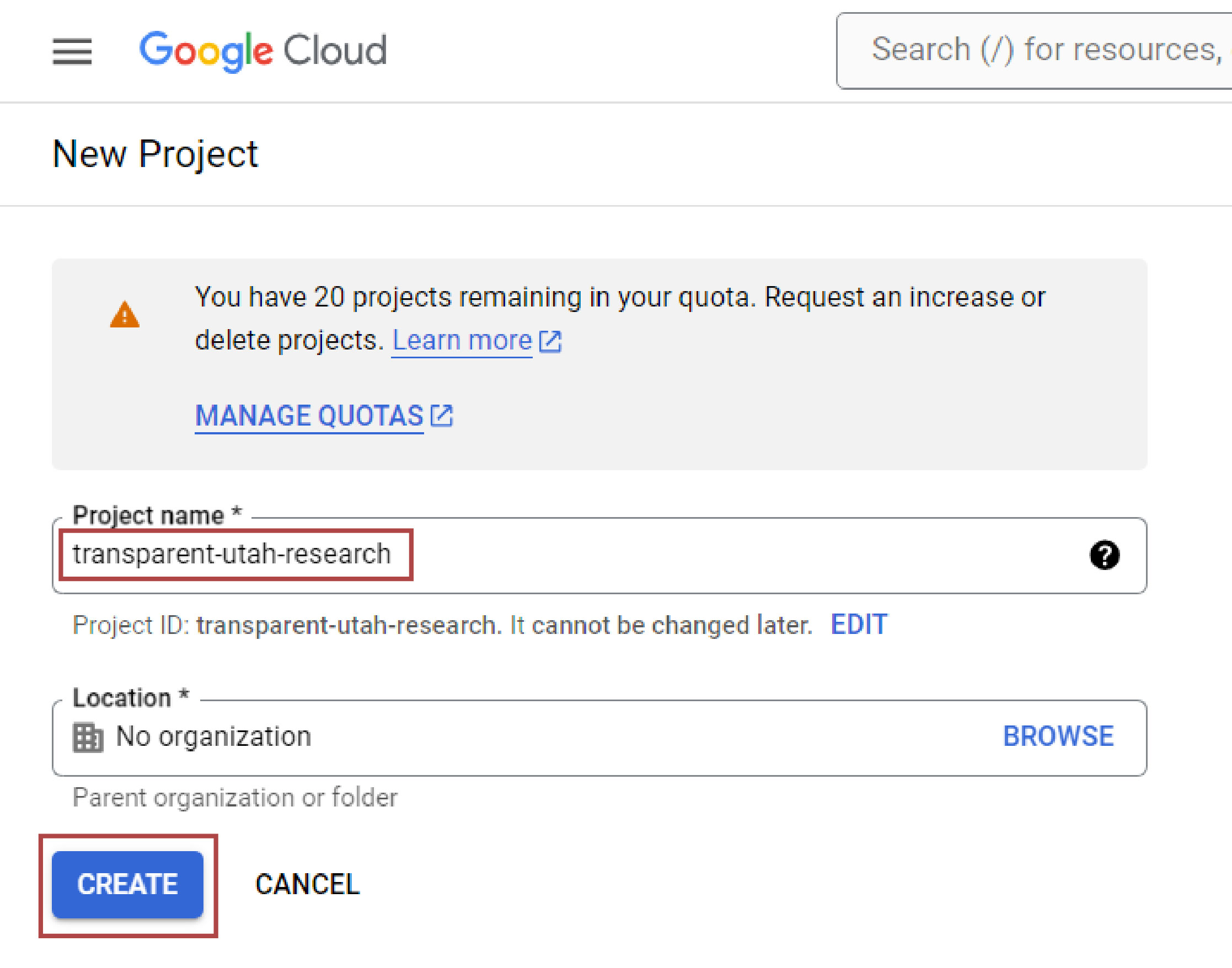Create the transparent-utah-research project
1232x968 pixels.
click(x=127, y=885)
